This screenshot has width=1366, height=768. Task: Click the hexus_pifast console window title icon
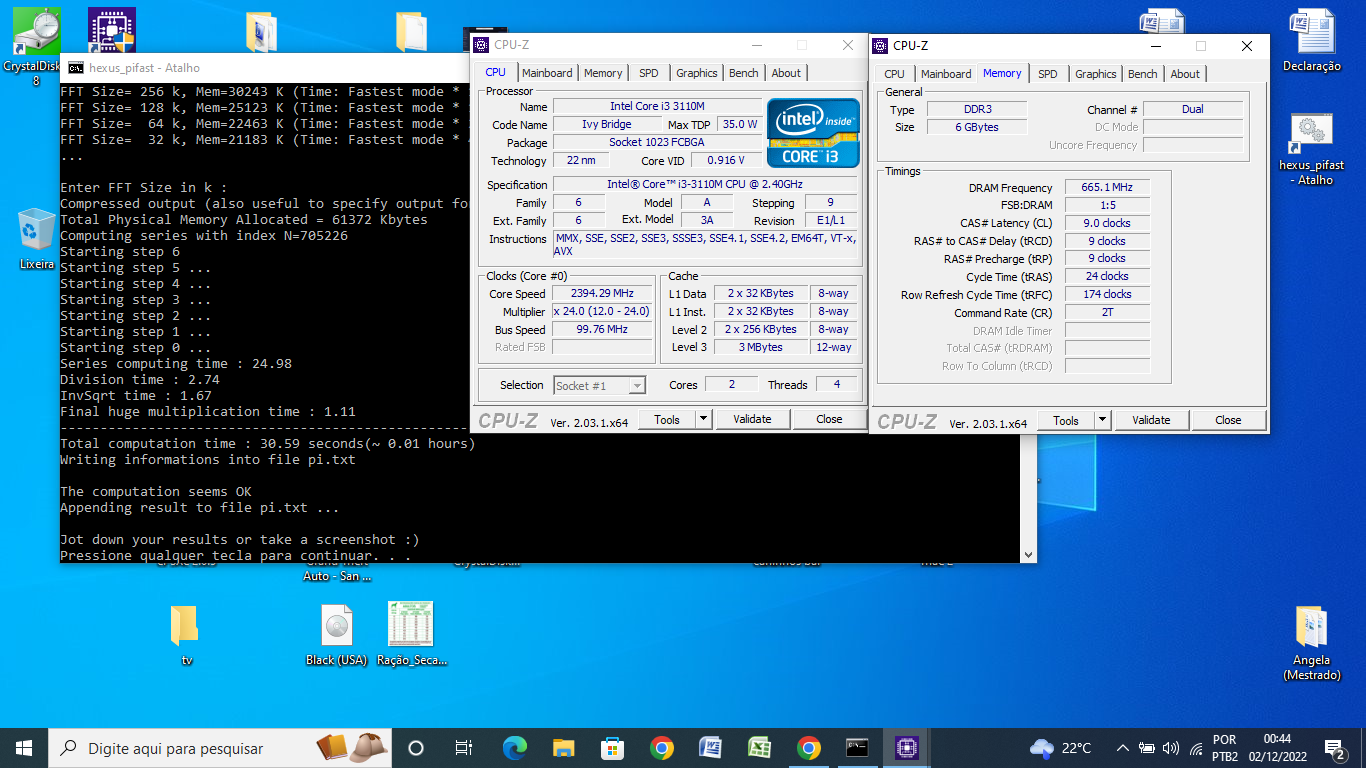(x=75, y=68)
